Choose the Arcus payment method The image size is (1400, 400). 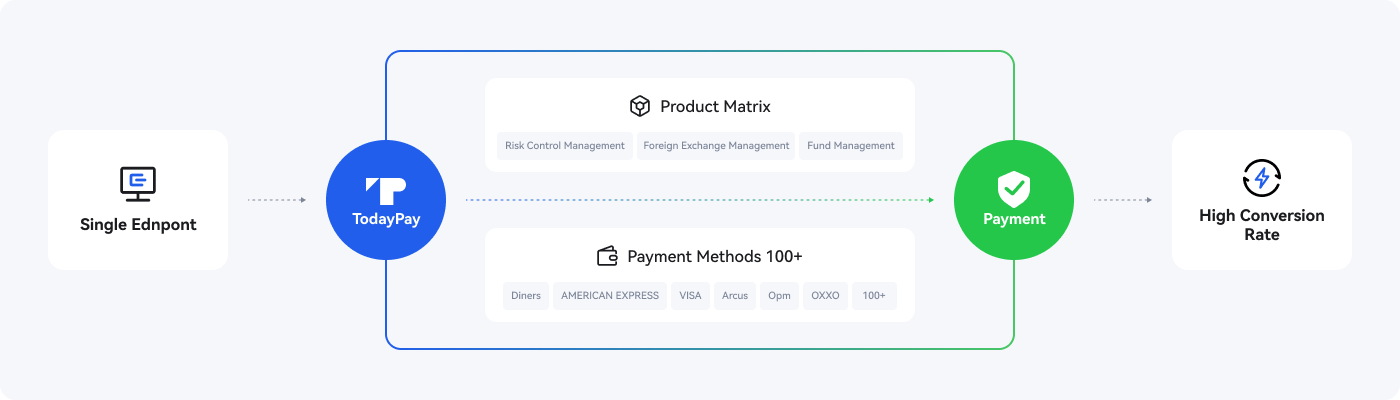coord(735,296)
